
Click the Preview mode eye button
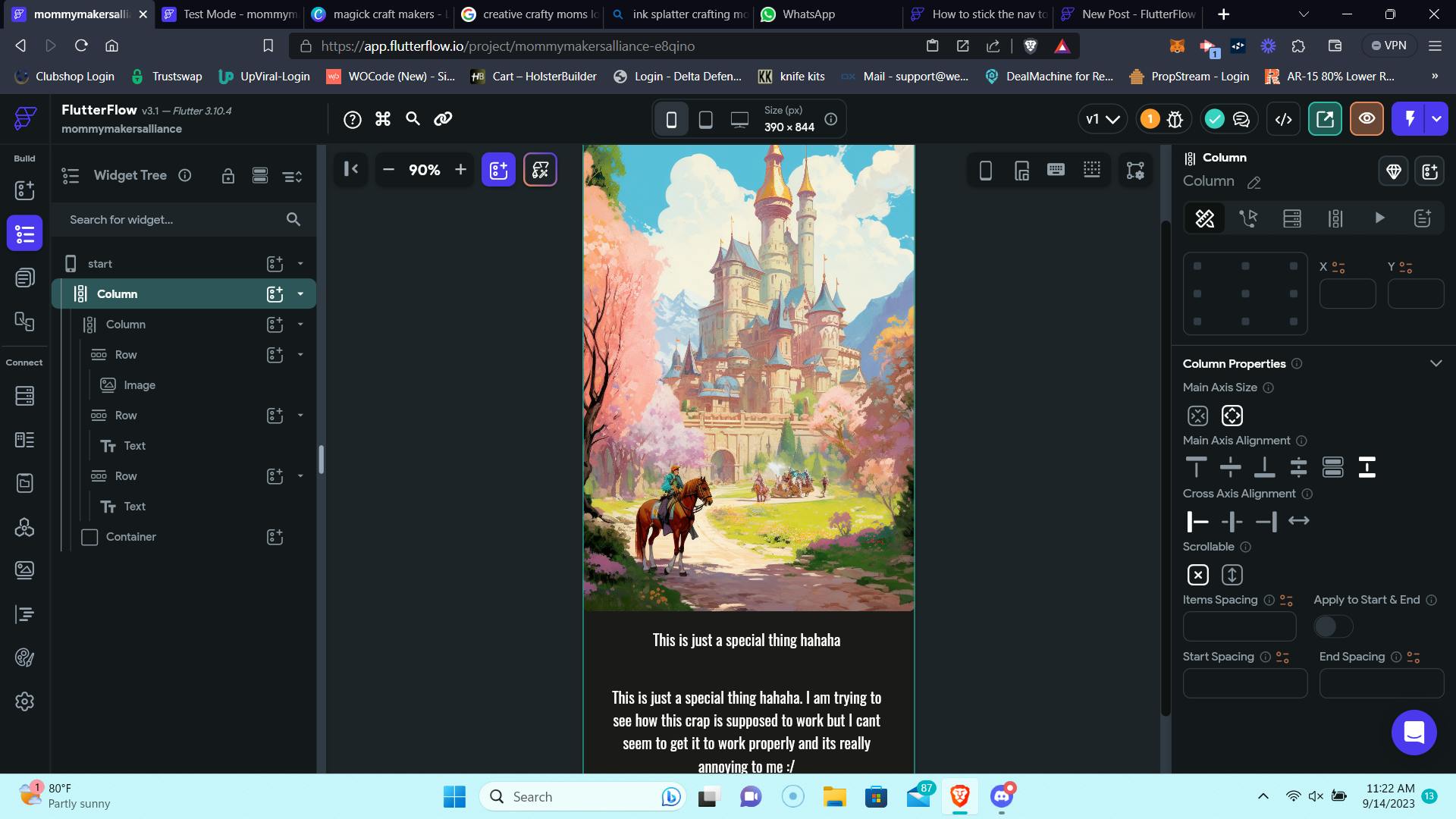click(x=1367, y=119)
